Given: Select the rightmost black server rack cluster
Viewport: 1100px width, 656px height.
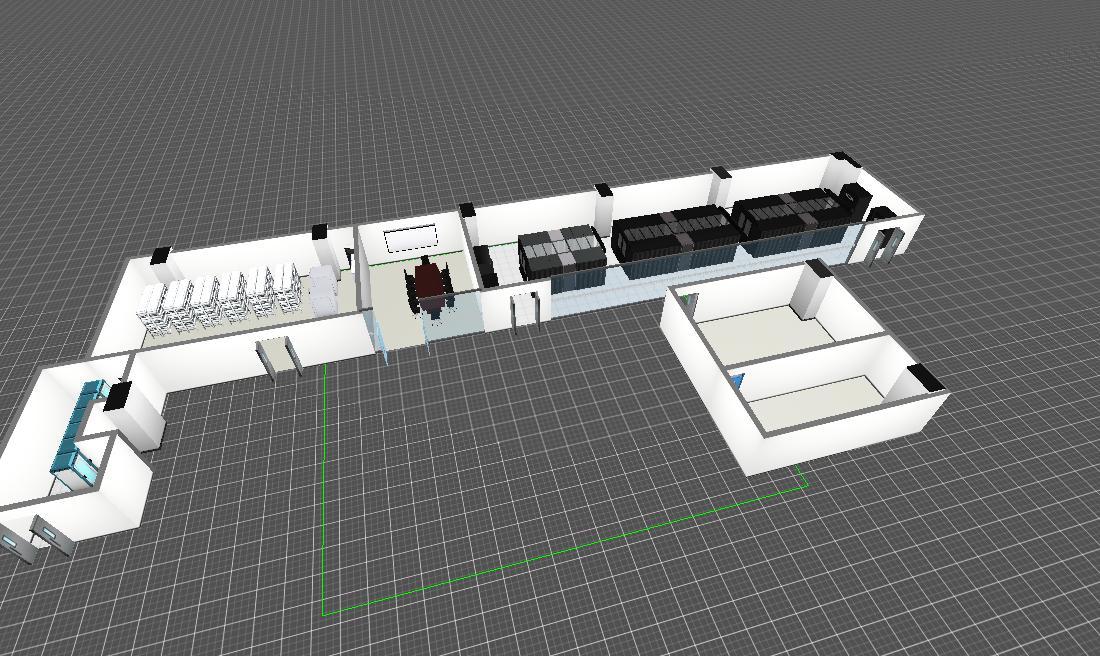Looking at the screenshot, I should click(790, 214).
